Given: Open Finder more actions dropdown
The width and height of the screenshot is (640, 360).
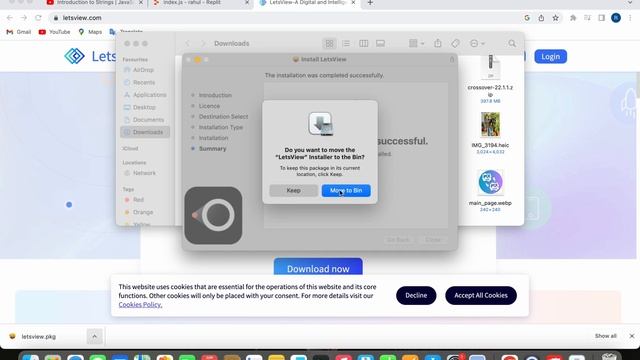Looking at the screenshot, I should click(x=477, y=43).
